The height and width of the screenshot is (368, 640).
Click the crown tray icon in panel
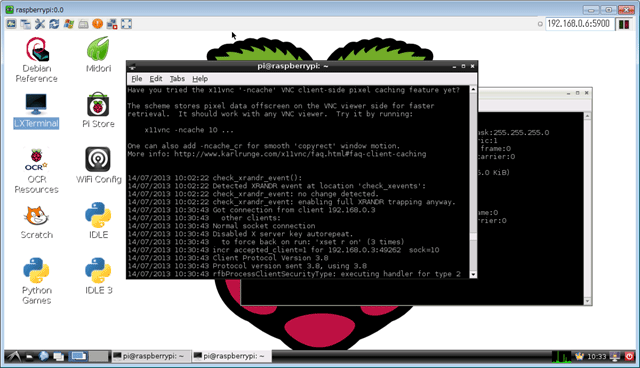[x=579, y=356]
